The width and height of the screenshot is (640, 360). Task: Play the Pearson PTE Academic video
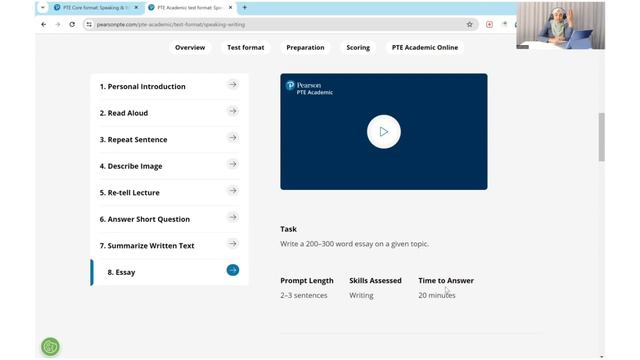click(x=384, y=131)
